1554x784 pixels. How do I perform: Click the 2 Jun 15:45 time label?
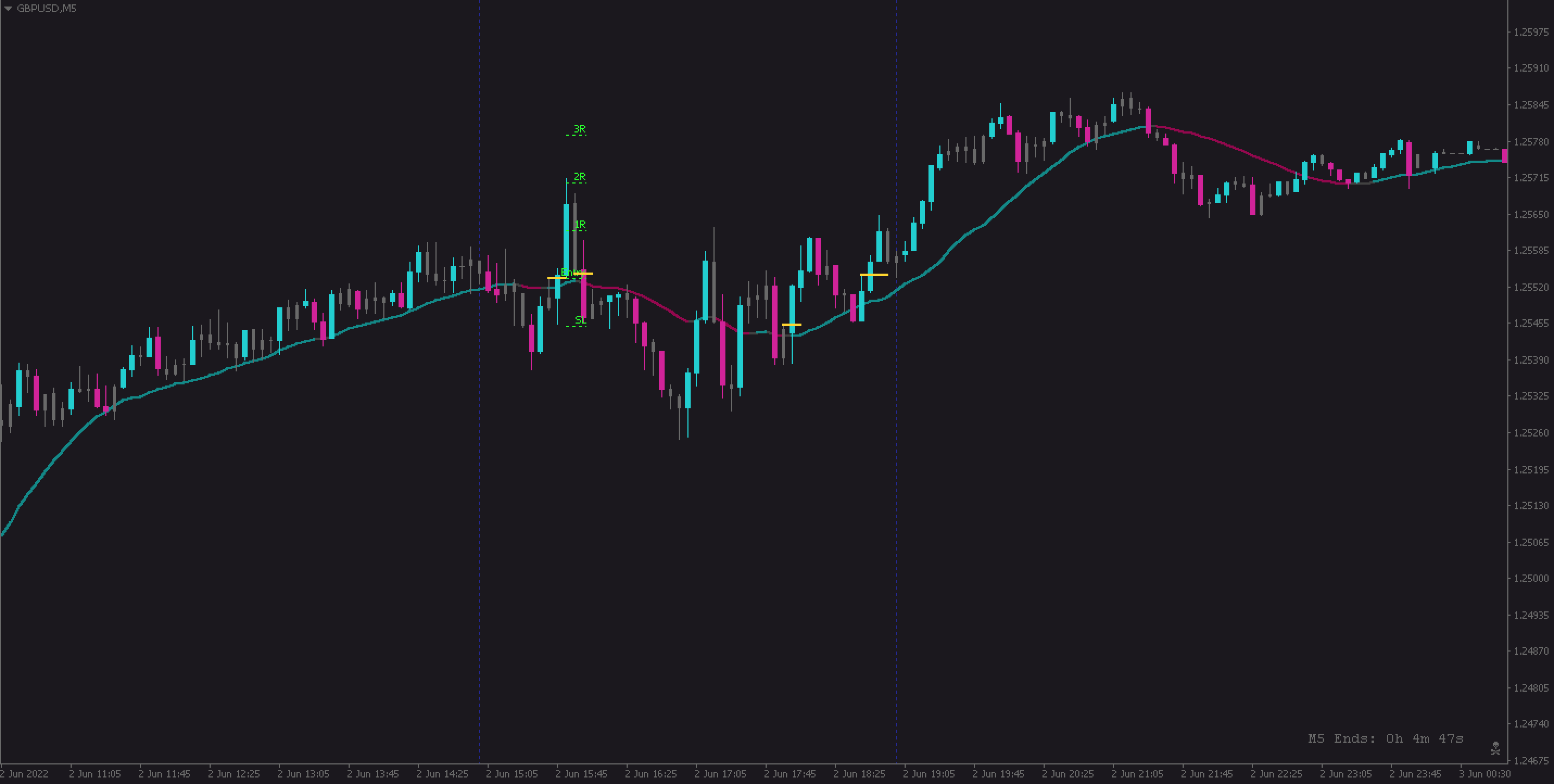coord(581,774)
